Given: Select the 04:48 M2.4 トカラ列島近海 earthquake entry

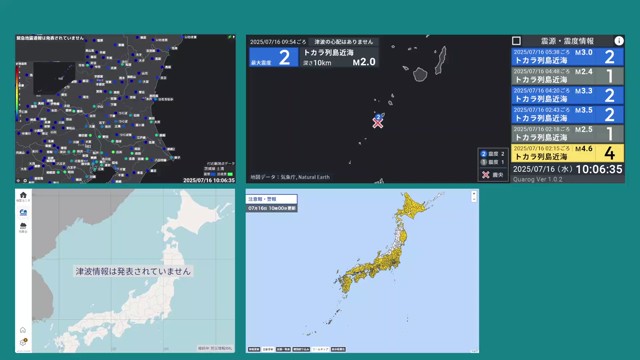Looking at the screenshot, I should [x=567, y=76].
